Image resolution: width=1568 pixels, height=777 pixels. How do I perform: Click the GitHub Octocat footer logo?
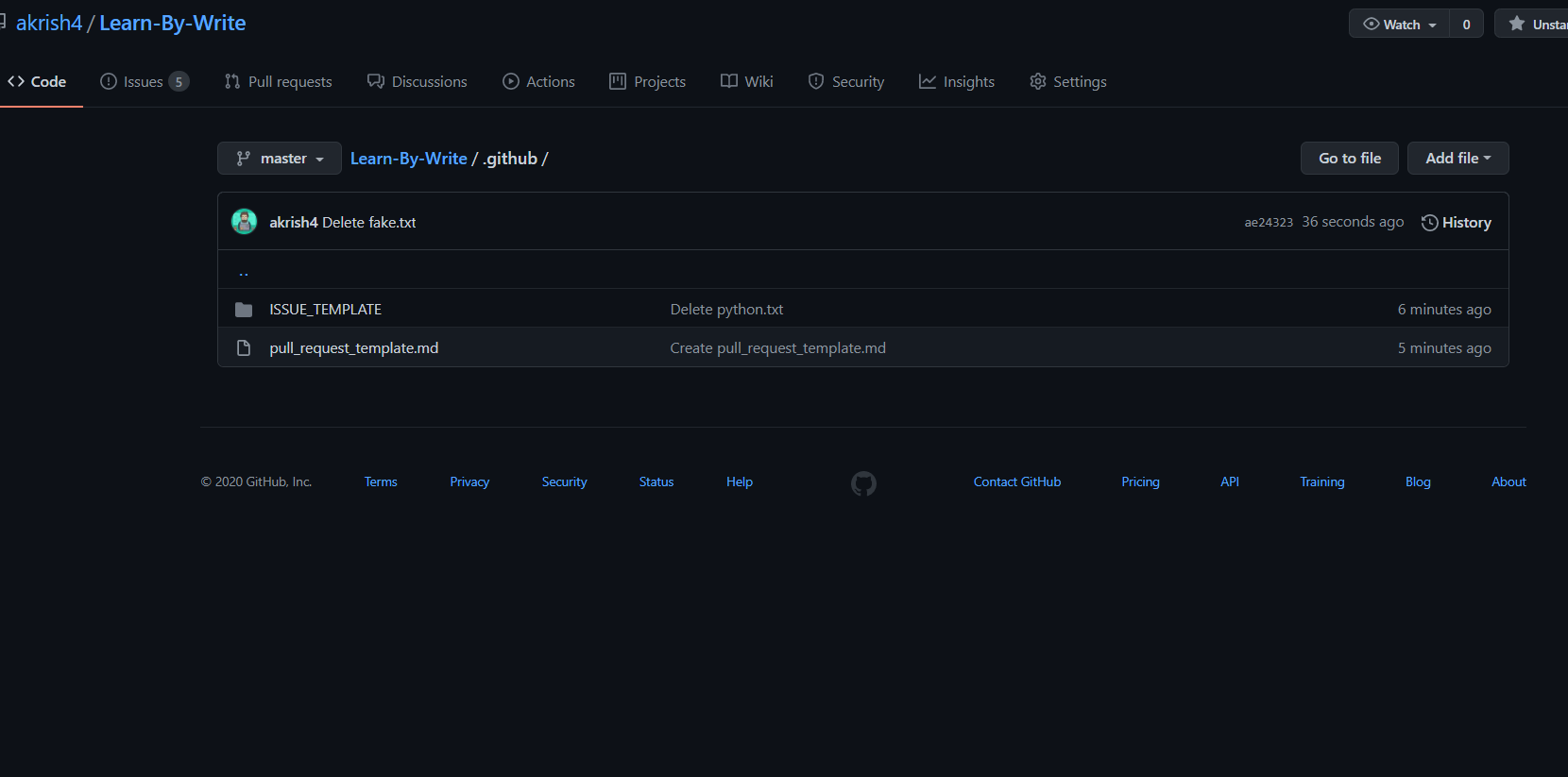pos(863,483)
